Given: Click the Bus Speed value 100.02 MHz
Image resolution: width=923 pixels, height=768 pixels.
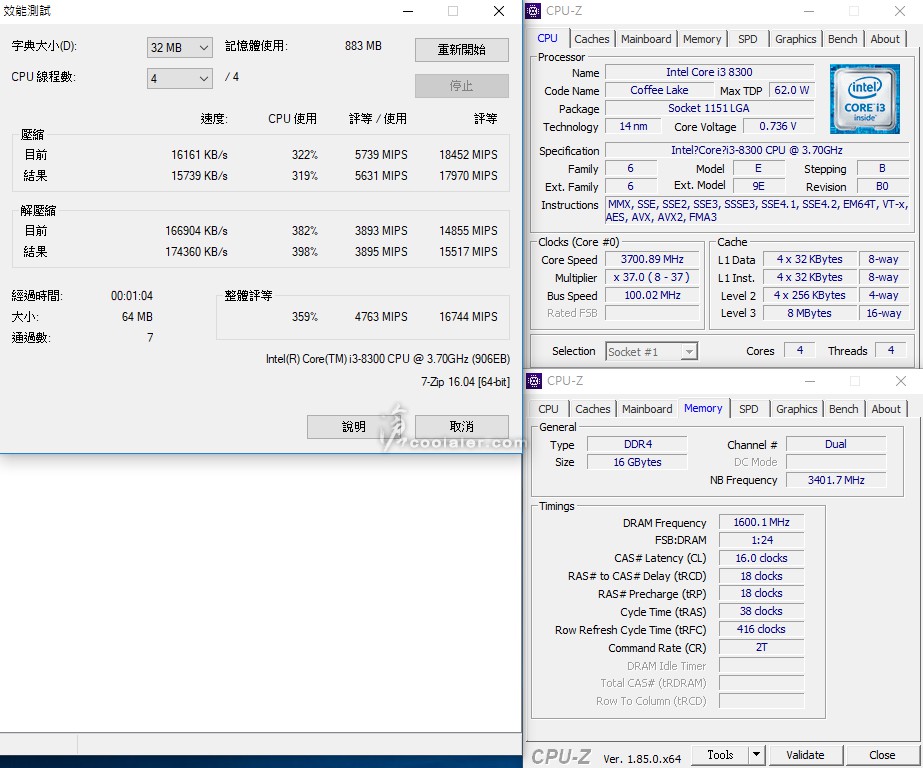Looking at the screenshot, I should pos(652,295).
